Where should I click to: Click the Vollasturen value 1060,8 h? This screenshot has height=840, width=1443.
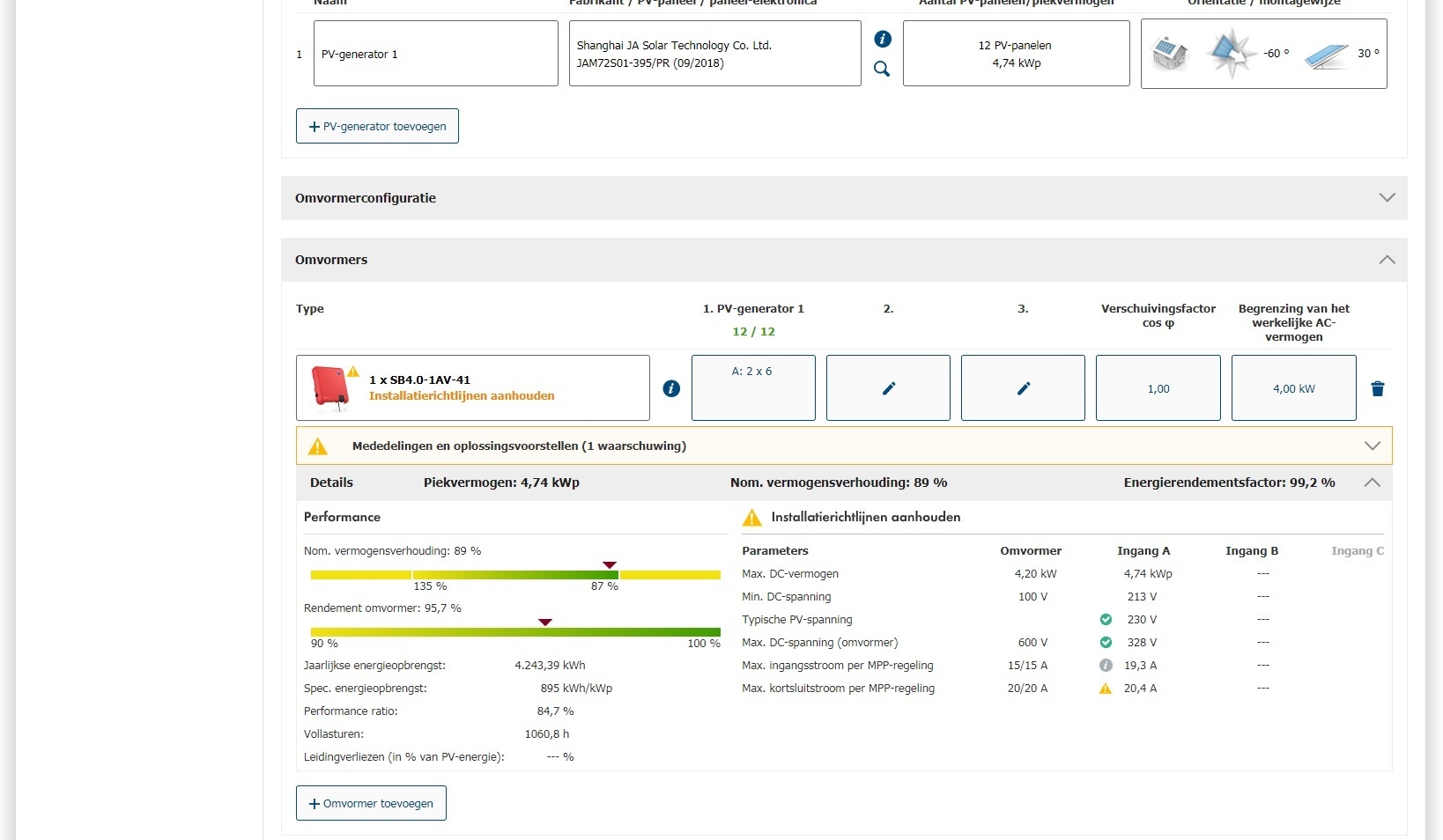(x=547, y=734)
